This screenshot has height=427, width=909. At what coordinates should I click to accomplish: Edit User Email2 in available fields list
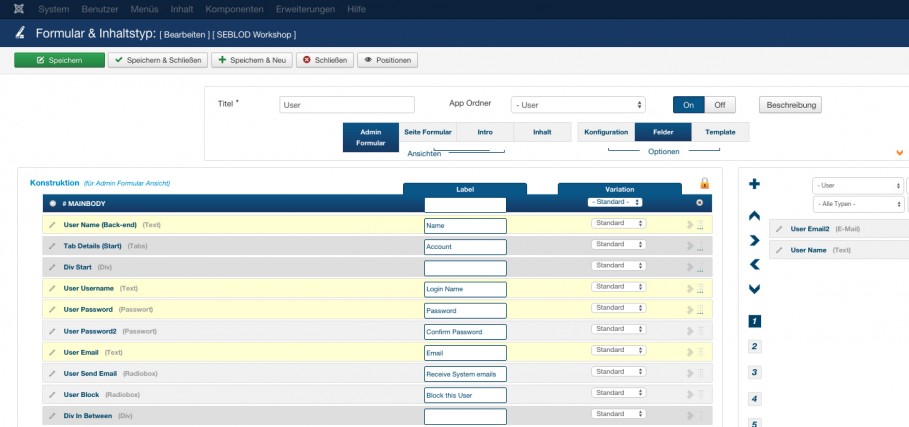click(779, 229)
